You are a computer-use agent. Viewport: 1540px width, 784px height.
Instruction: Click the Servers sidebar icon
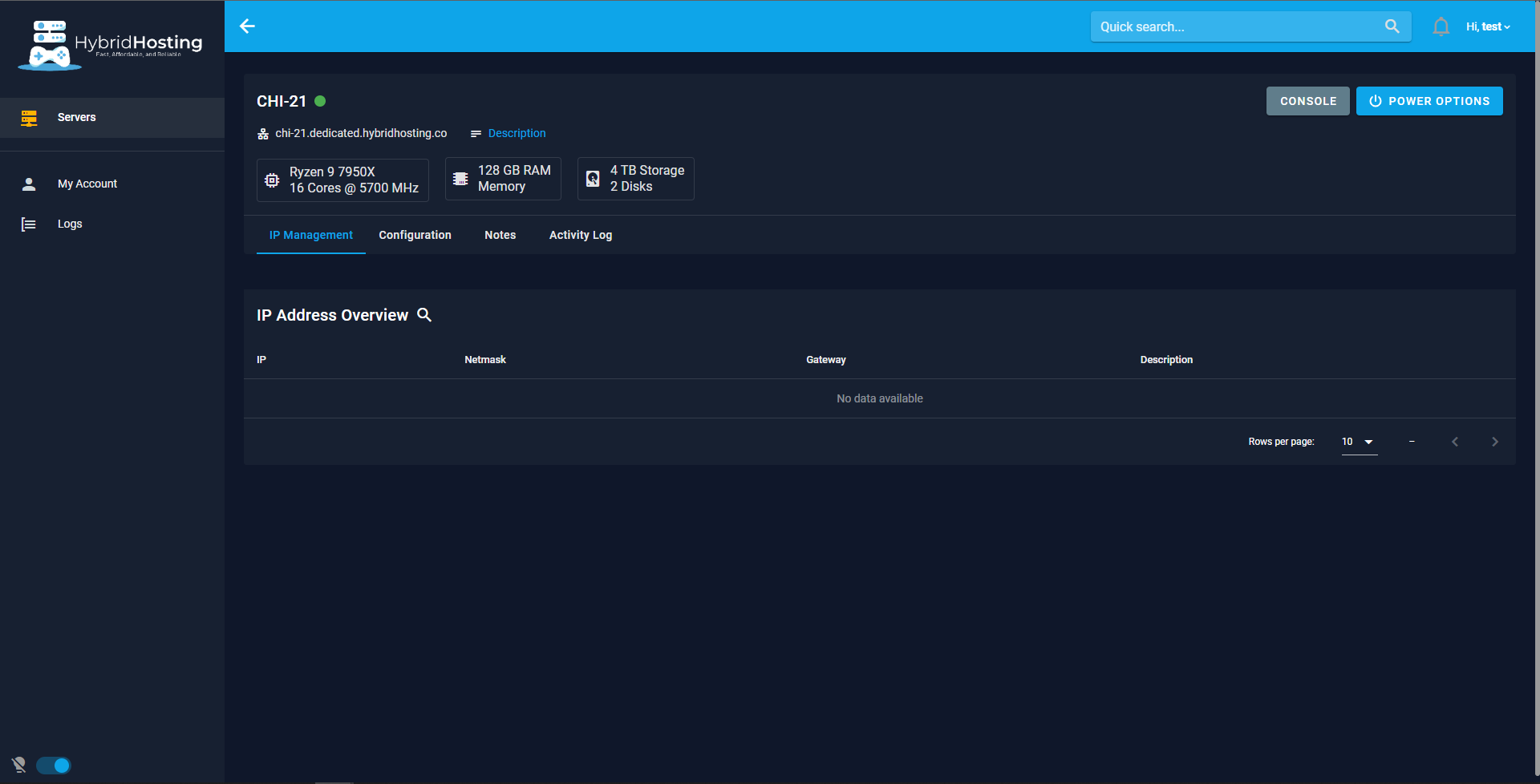tap(29, 118)
